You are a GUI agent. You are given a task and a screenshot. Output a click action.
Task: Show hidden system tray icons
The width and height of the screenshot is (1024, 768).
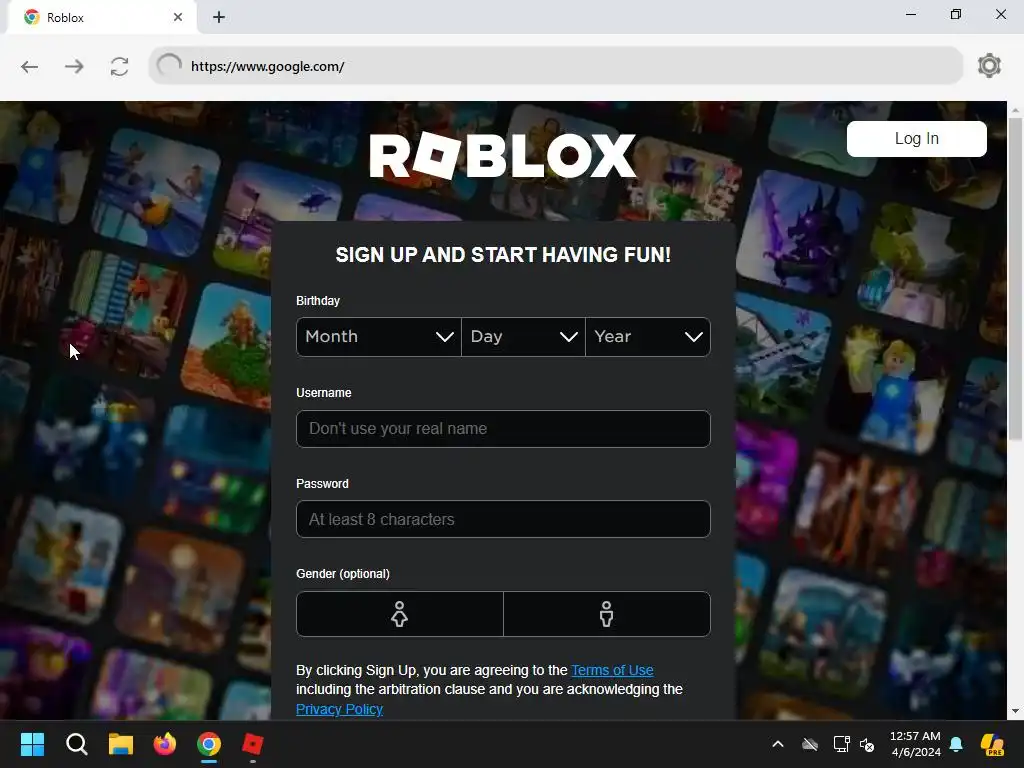click(x=778, y=744)
